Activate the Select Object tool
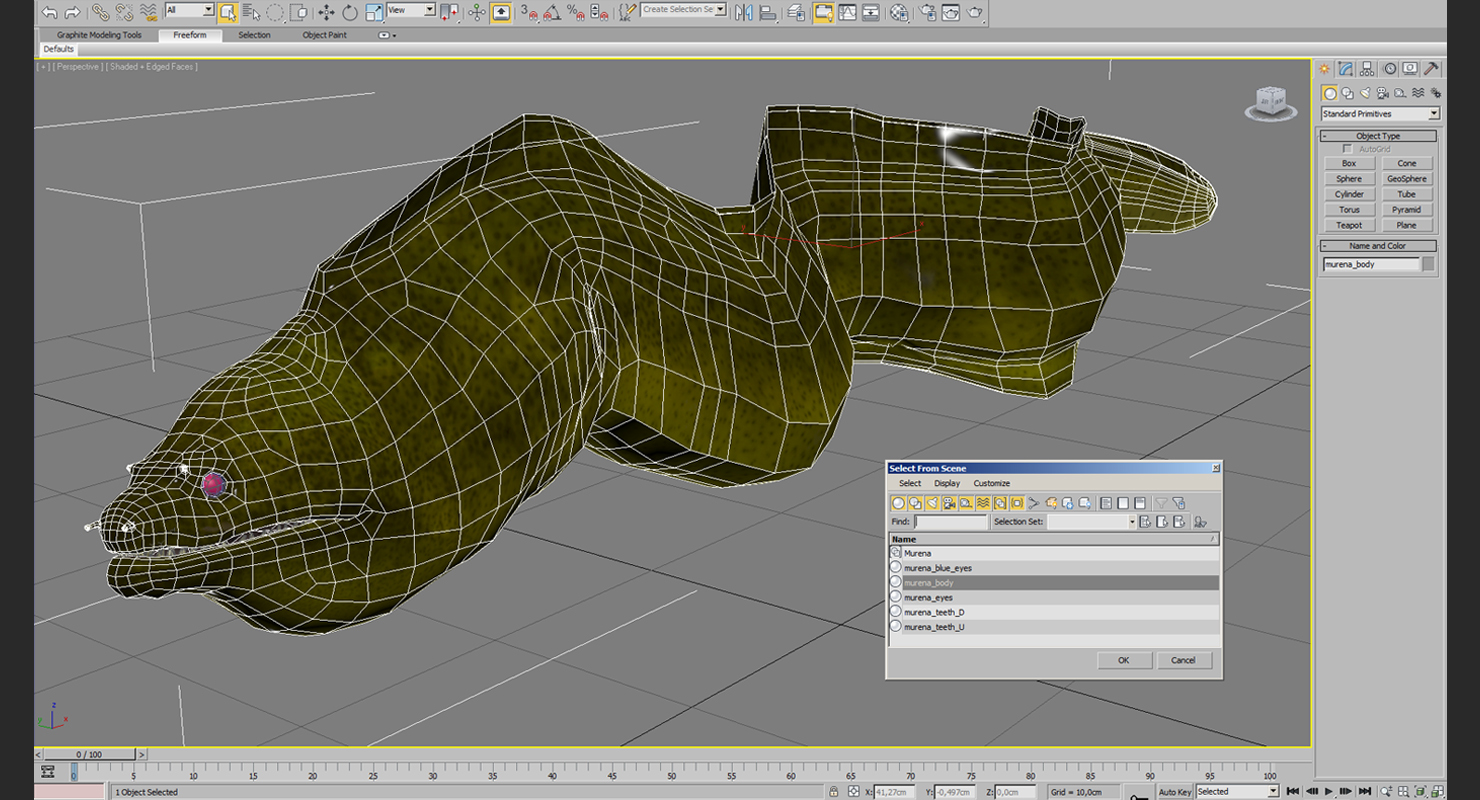1480x800 pixels. [228, 12]
